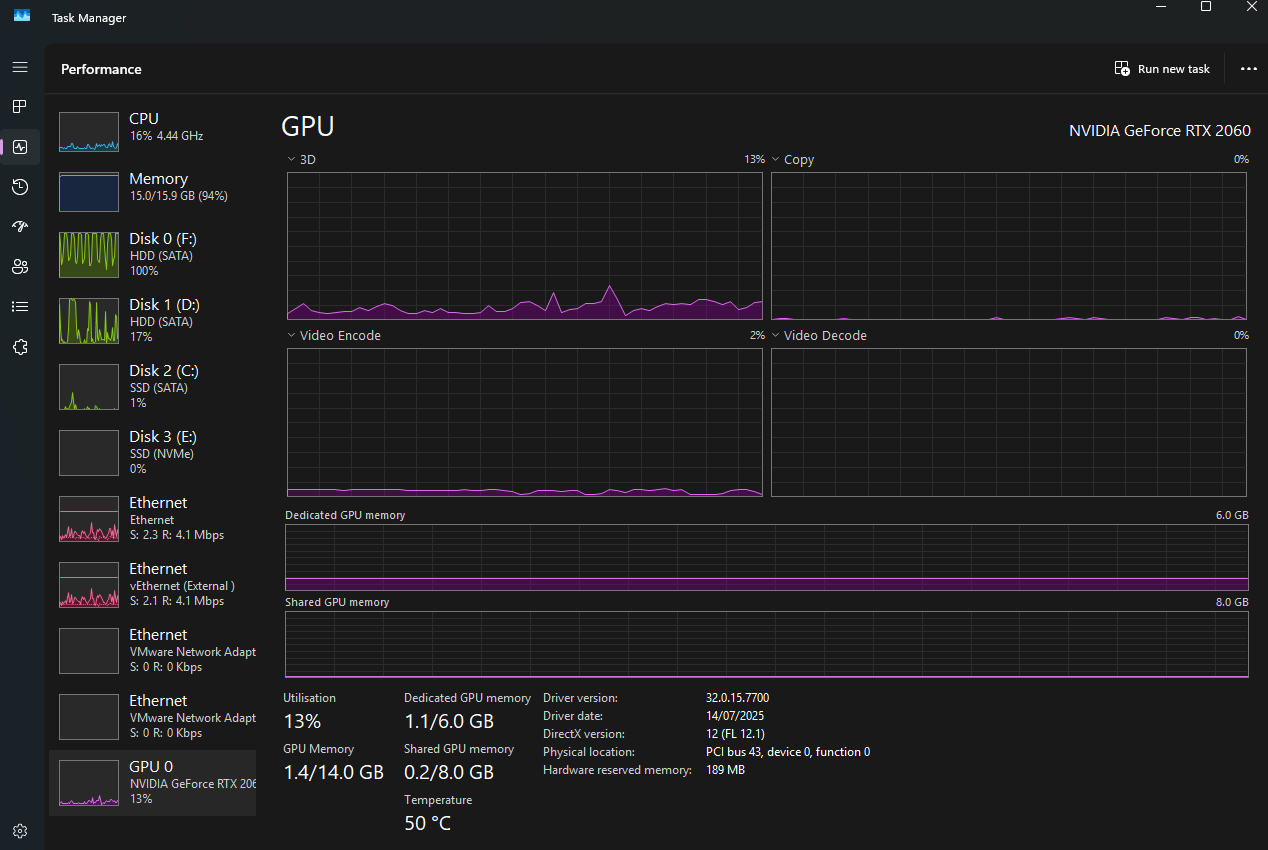Image resolution: width=1268 pixels, height=850 pixels.
Task: Click the Disk 0 activity thumbnail graph
Action: 88,255
